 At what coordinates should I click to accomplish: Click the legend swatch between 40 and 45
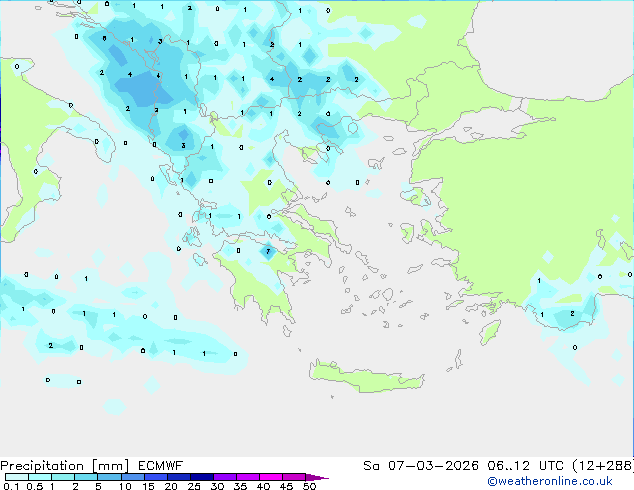[x=271, y=477]
